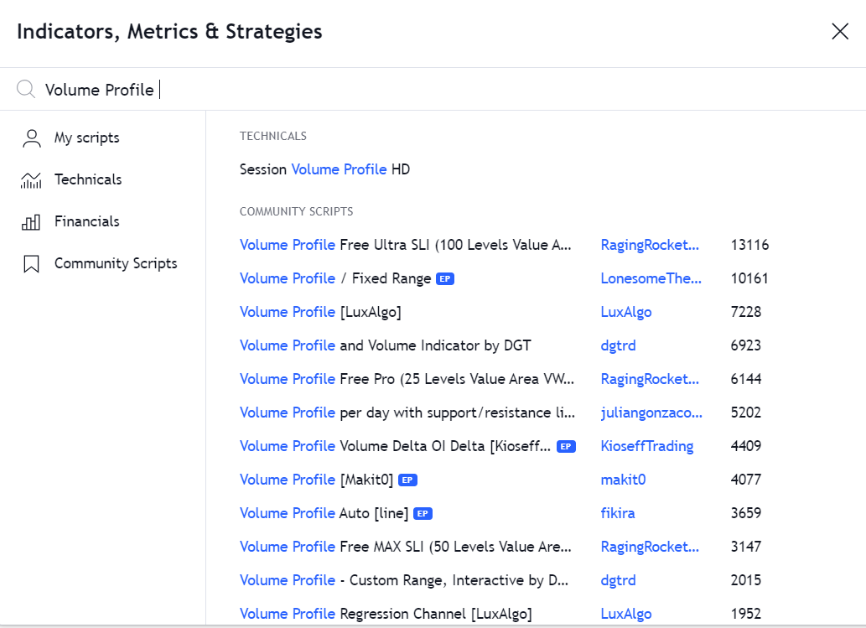866x628 pixels.
Task: Add Session Volume Profile HD indicator
Action: pyautogui.click(x=325, y=169)
